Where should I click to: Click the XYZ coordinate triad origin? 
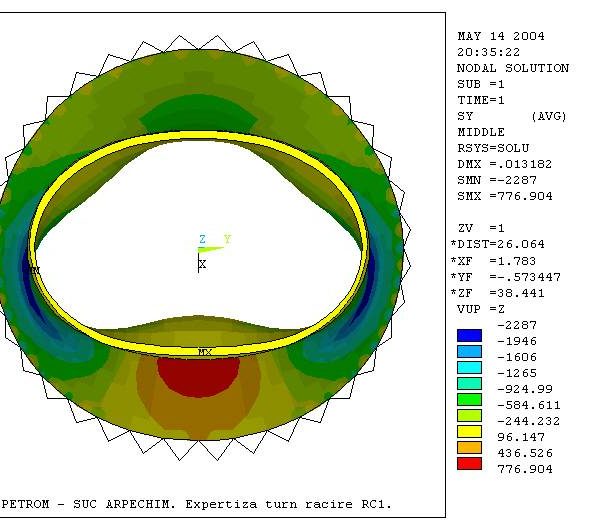tap(199, 251)
